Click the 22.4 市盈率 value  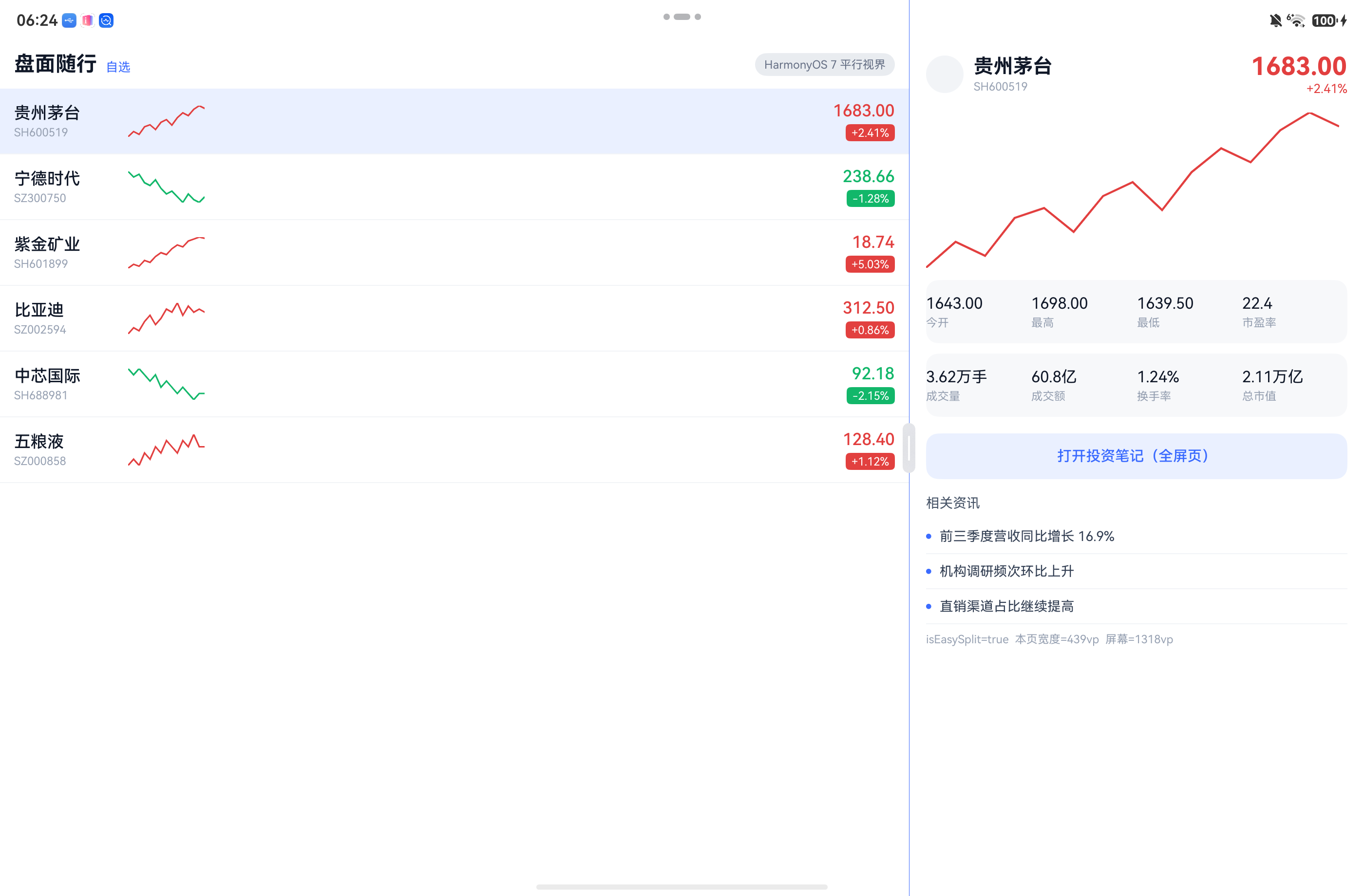coord(1257,303)
